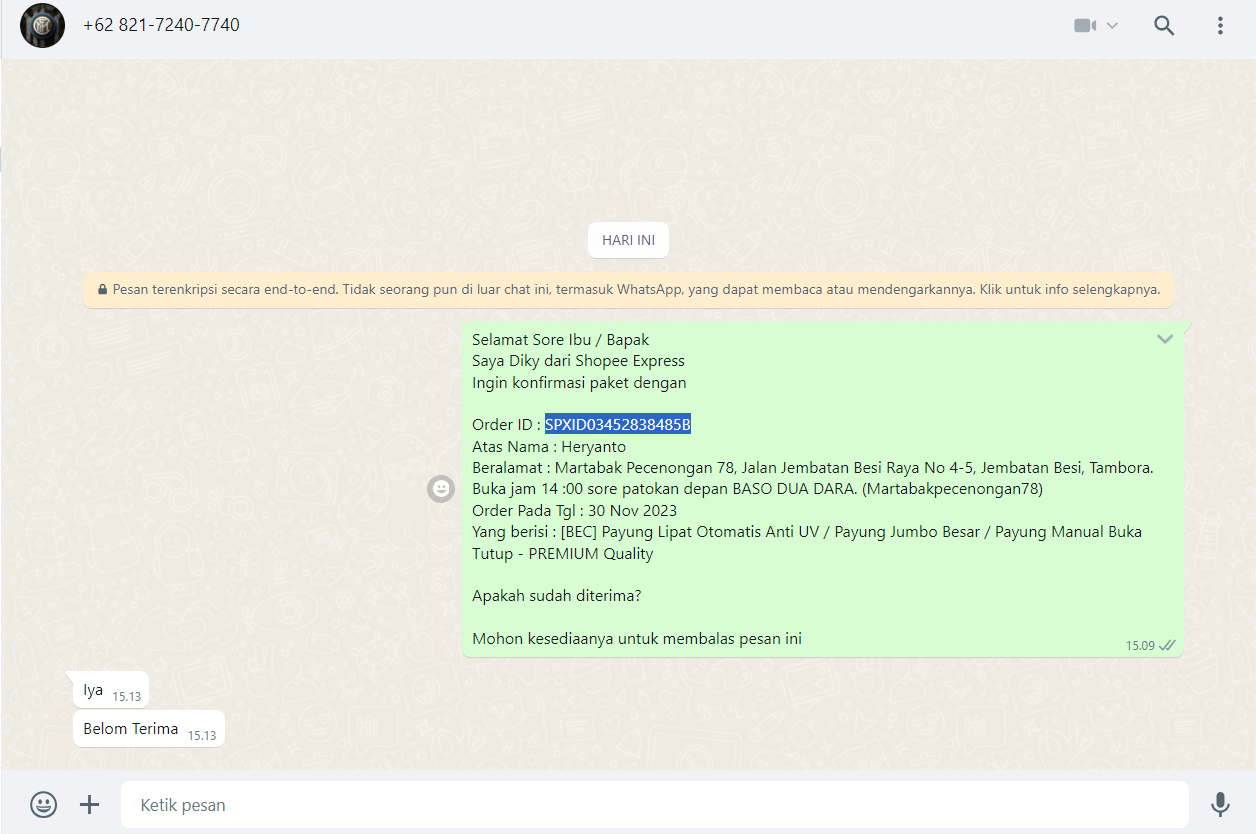The image size is (1256, 834).
Task: Expand the video call options dropdown
Action: pos(1112,26)
